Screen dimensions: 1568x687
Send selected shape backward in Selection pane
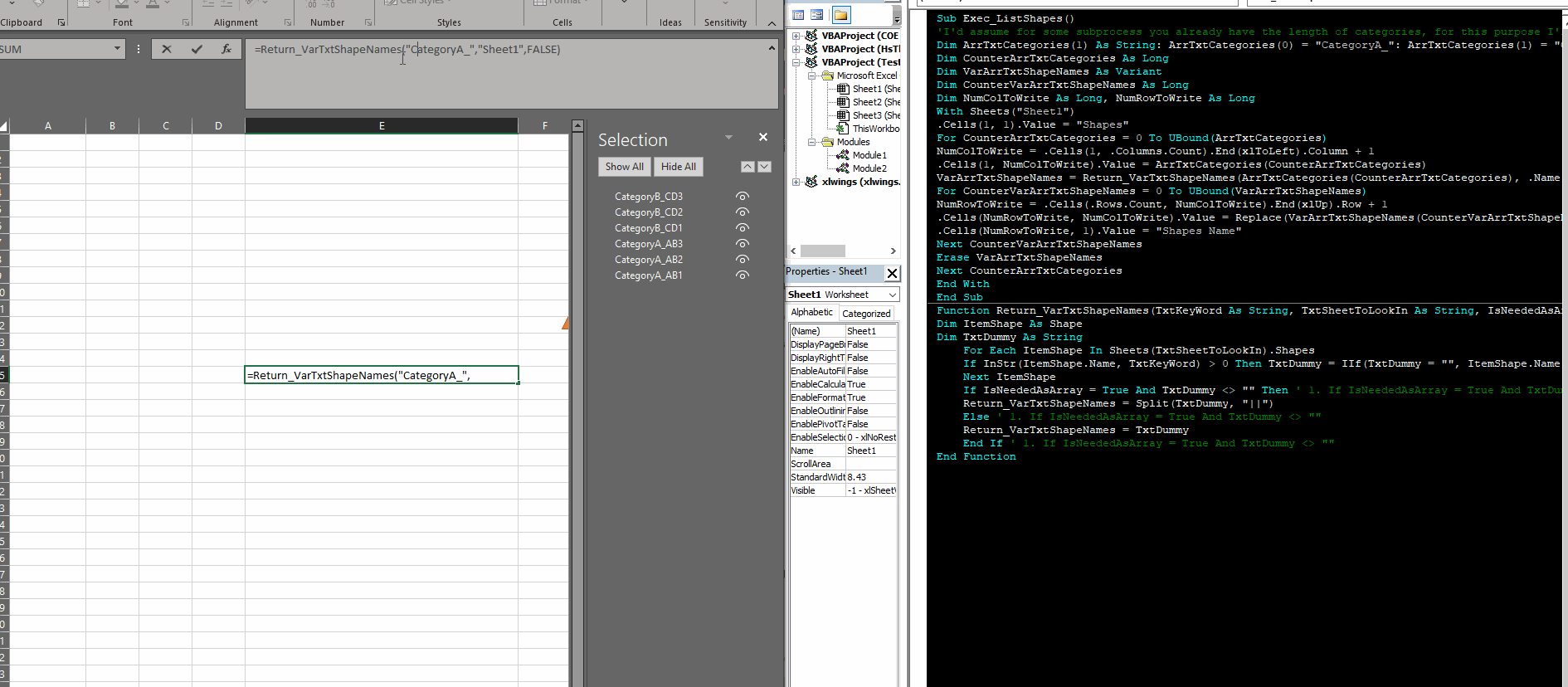pyautogui.click(x=764, y=167)
